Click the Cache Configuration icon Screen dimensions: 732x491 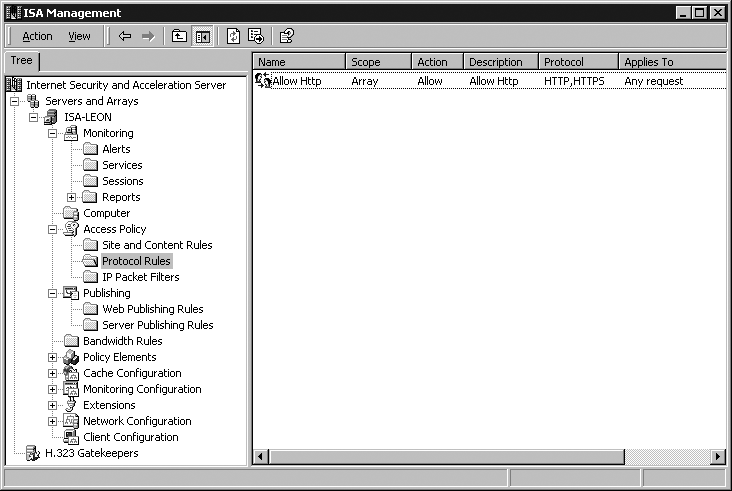71,373
